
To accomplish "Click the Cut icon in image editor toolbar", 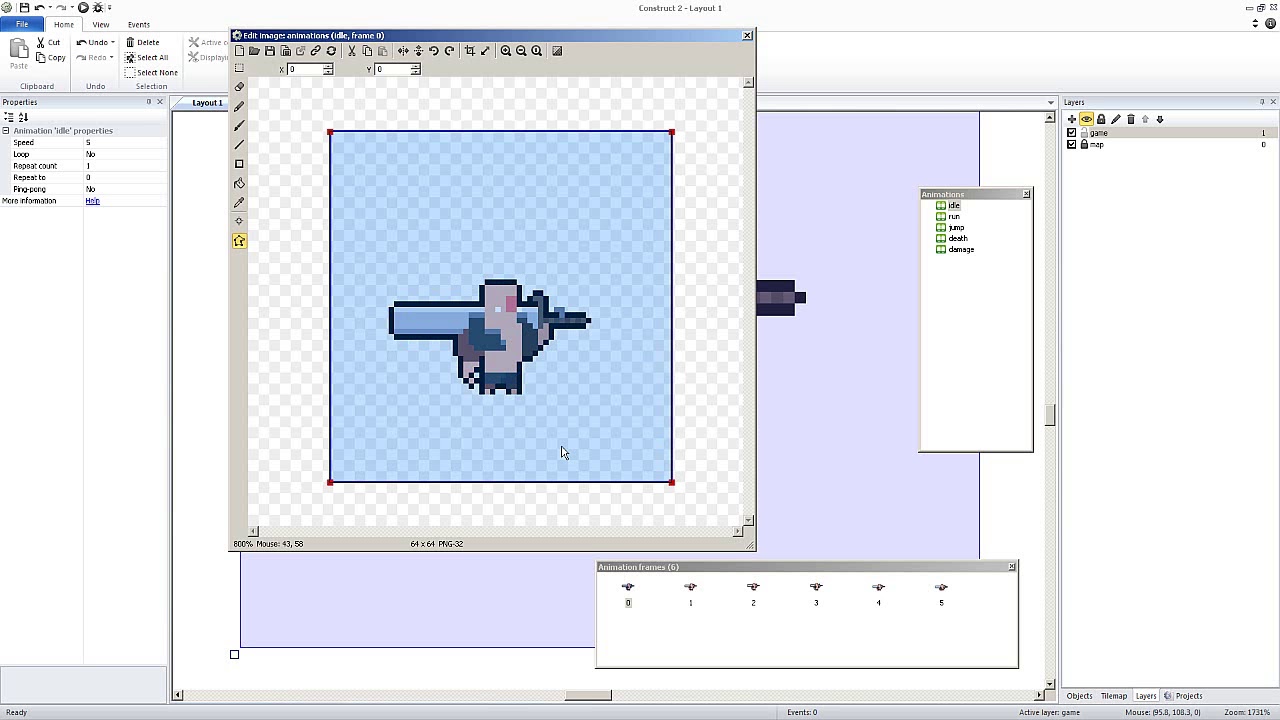I will coord(351,51).
